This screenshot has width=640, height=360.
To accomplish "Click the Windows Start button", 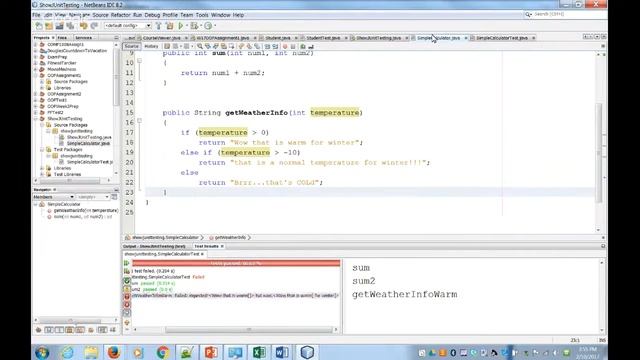I will point(42,352).
